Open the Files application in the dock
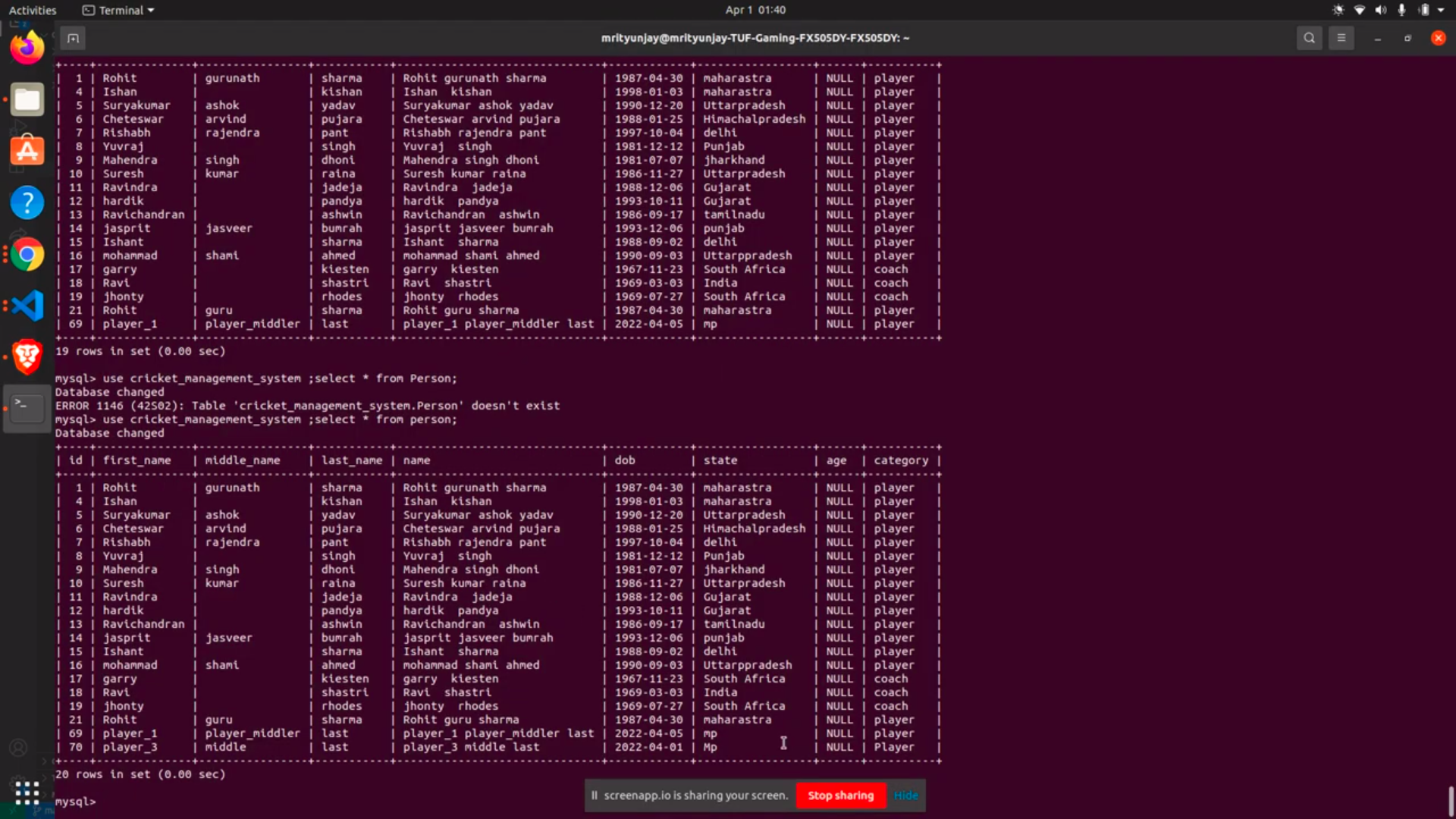1456x819 pixels. point(27,99)
